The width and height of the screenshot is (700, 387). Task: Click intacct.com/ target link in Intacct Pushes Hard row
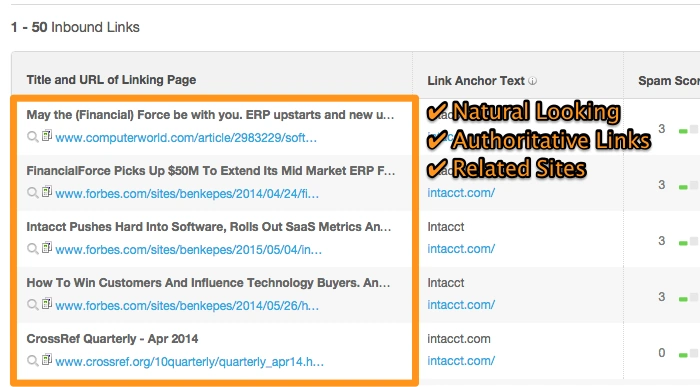(461, 249)
